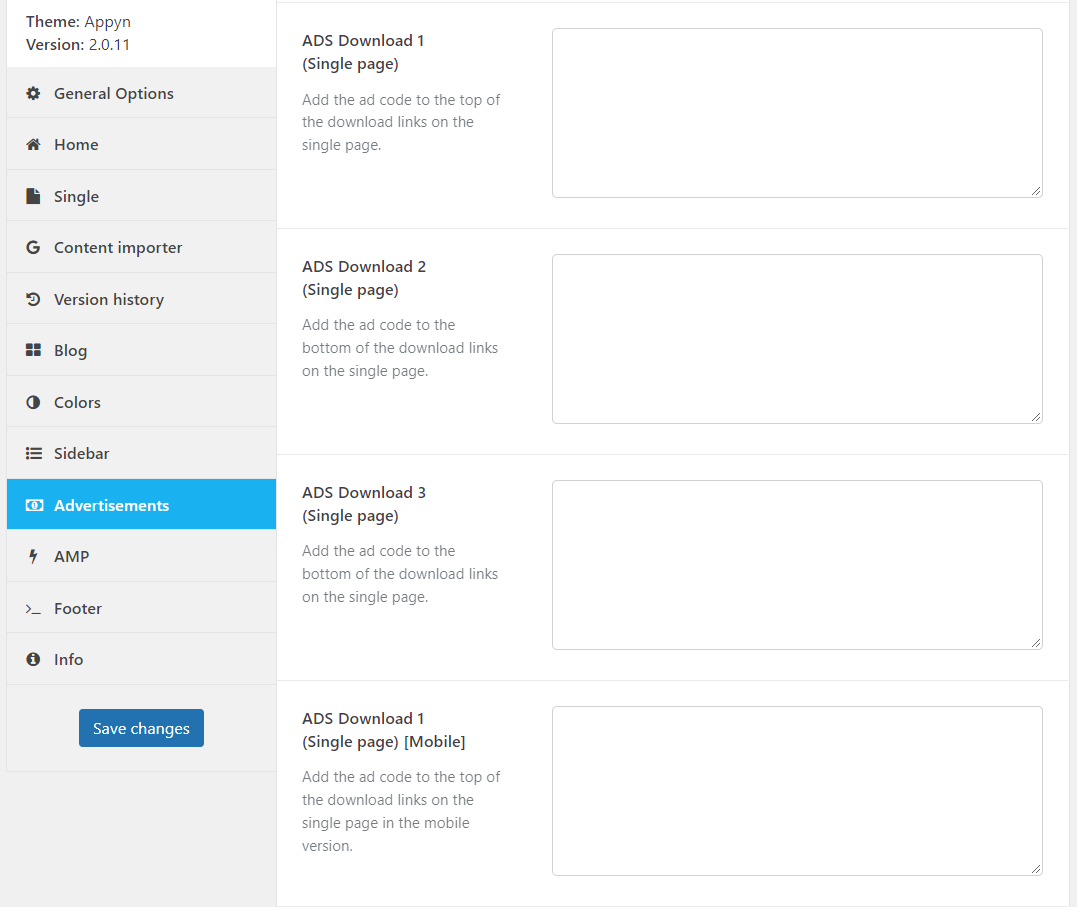Open the Single settings tab
This screenshot has height=907, width=1077.
click(141, 196)
